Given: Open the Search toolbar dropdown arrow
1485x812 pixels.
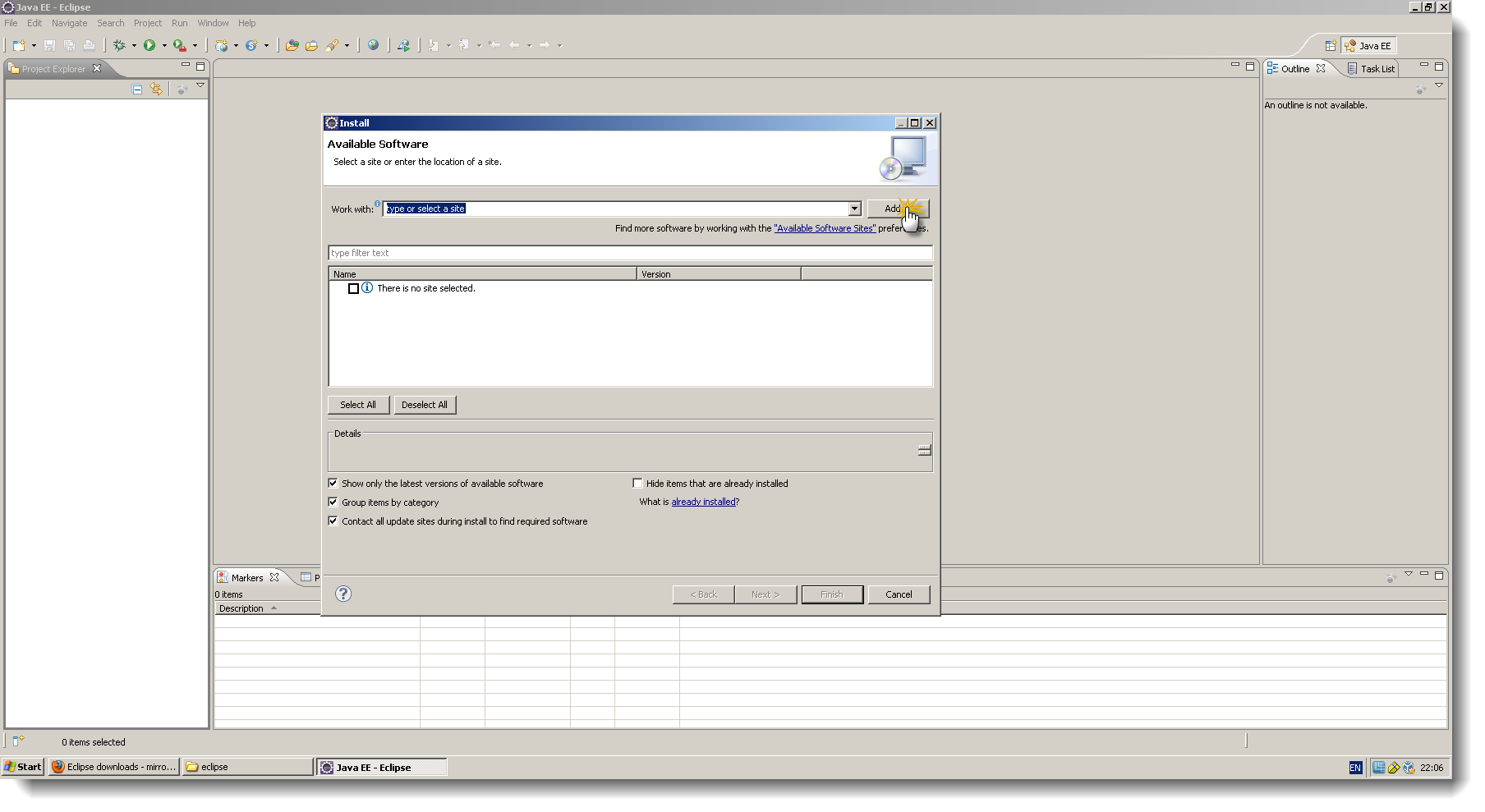Looking at the screenshot, I should click(347, 45).
